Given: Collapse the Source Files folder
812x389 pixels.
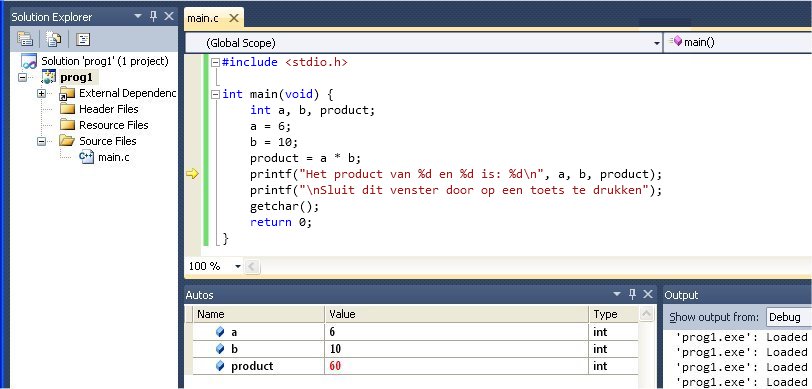Looking at the screenshot, I should [x=41, y=141].
